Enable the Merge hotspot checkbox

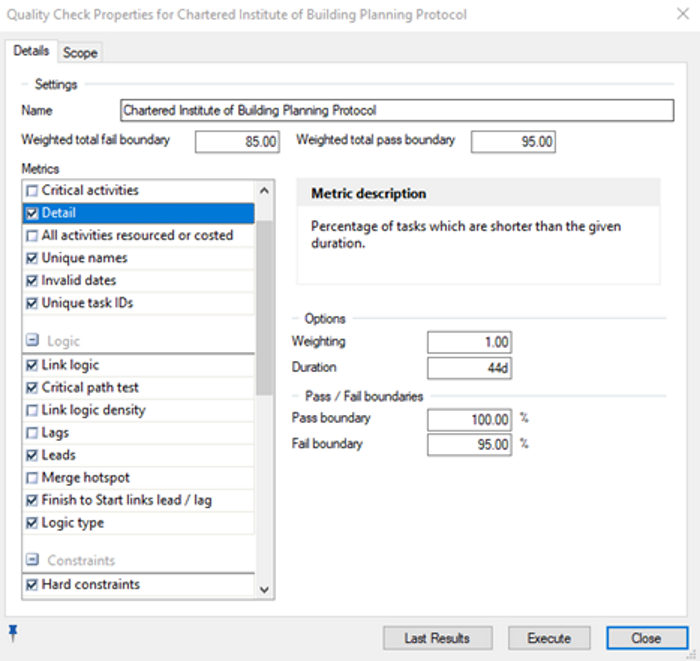tap(32, 478)
